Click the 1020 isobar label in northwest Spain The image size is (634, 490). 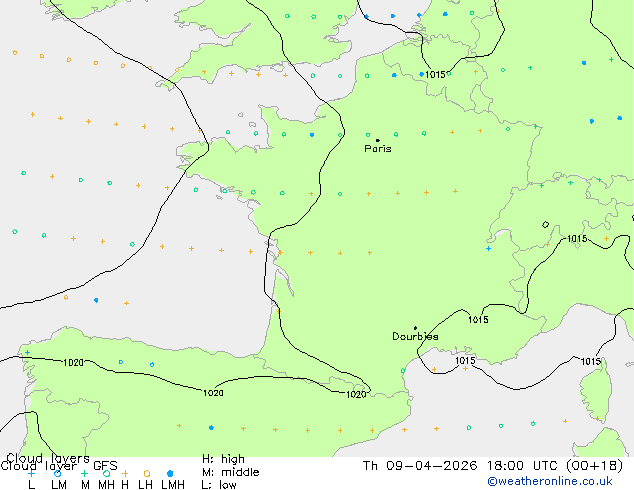click(x=73, y=362)
